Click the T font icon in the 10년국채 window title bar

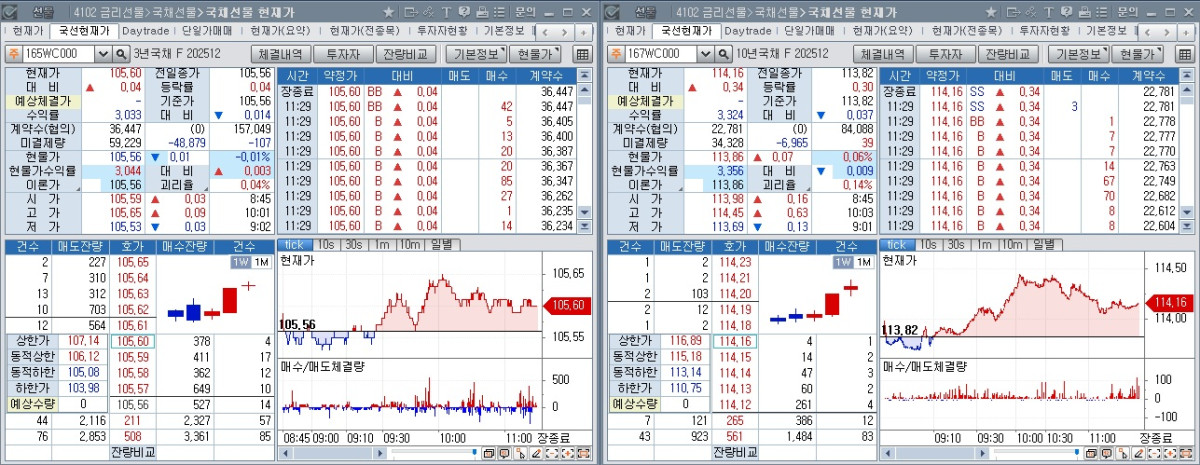click(x=1049, y=12)
